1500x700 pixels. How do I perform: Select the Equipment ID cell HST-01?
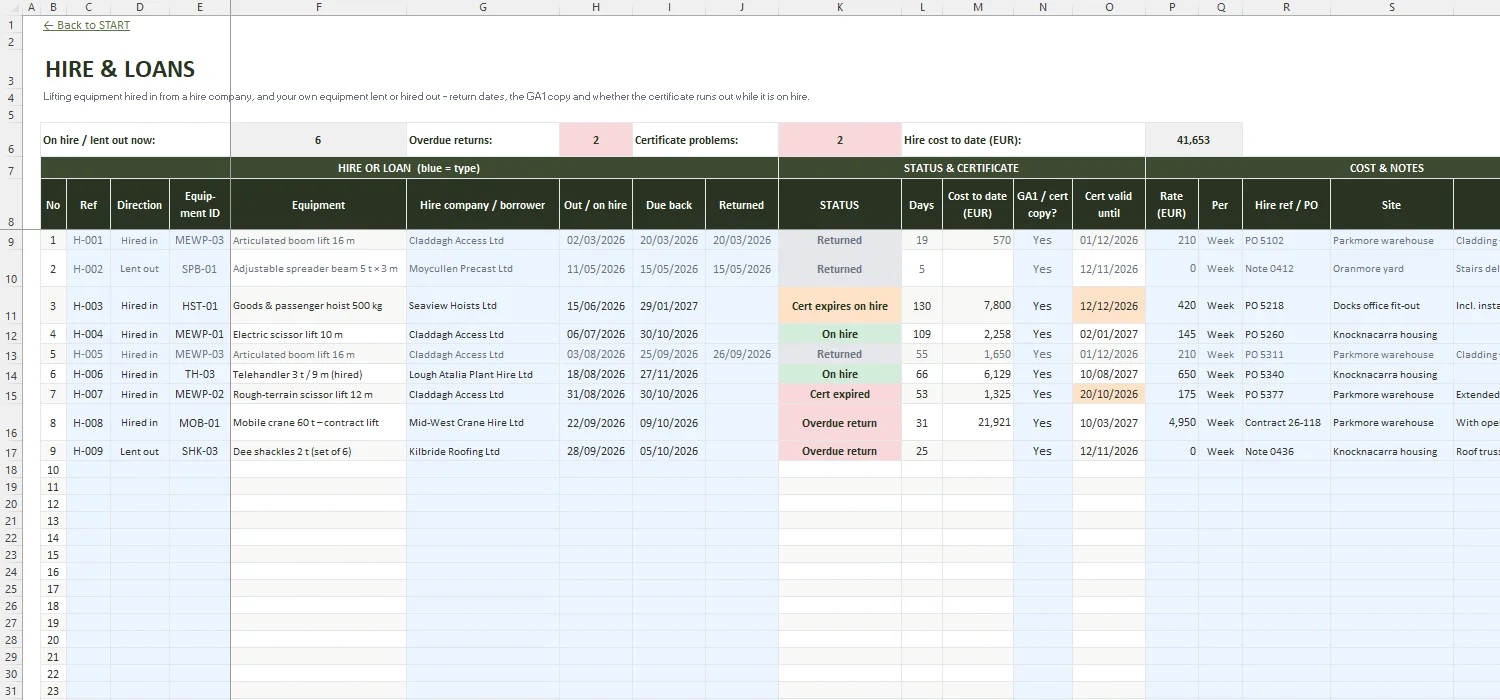click(200, 306)
